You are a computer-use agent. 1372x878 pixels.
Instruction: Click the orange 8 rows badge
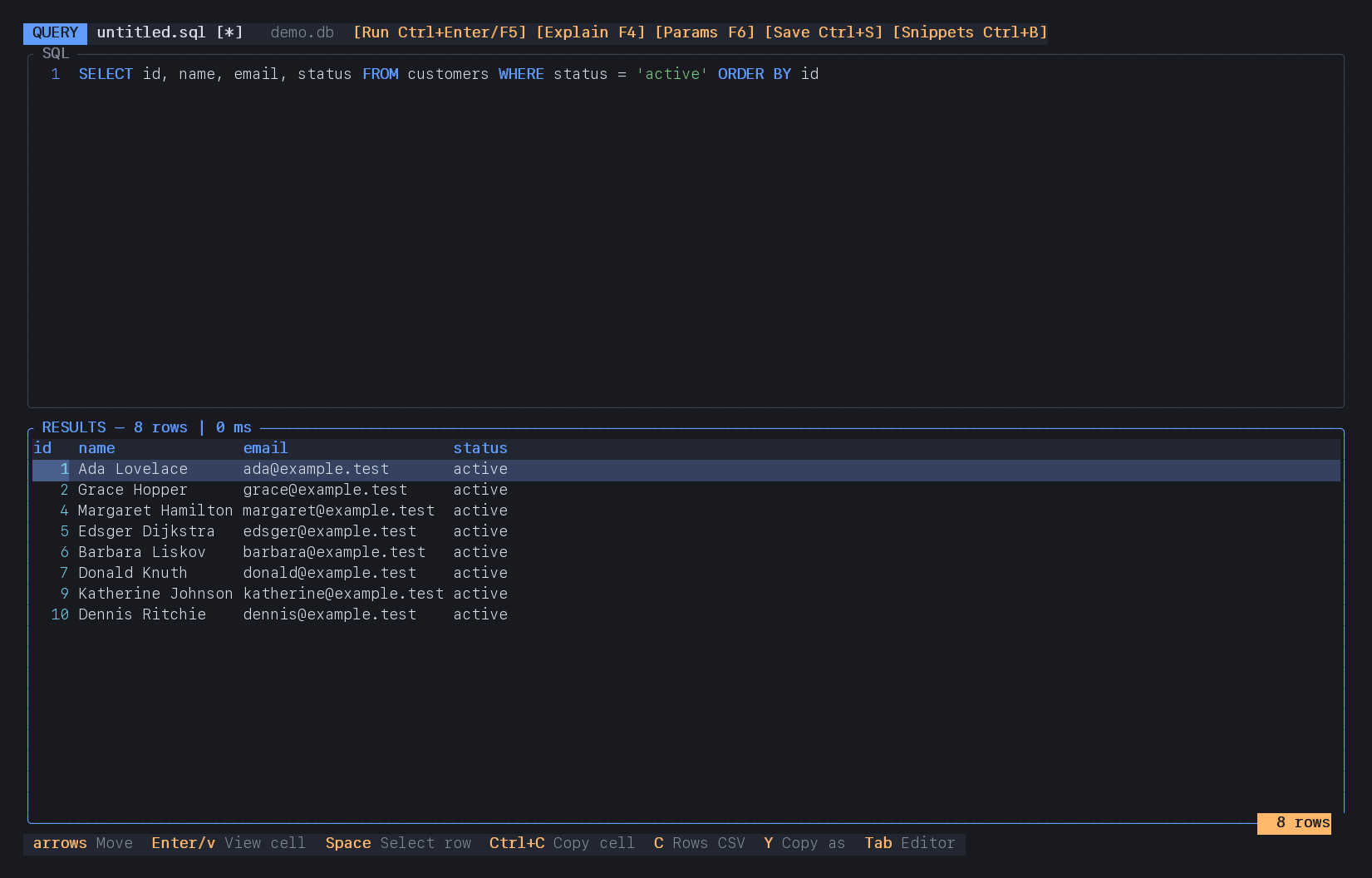(x=1294, y=823)
